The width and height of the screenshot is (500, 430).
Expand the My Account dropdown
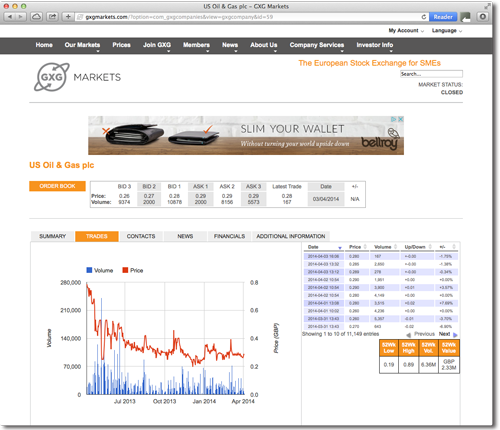coord(406,30)
